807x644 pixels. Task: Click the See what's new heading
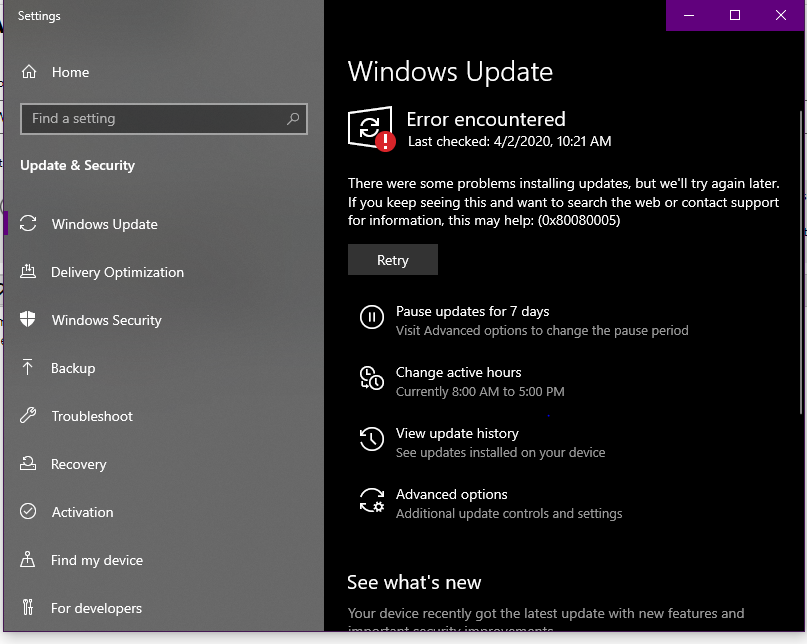point(414,582)
